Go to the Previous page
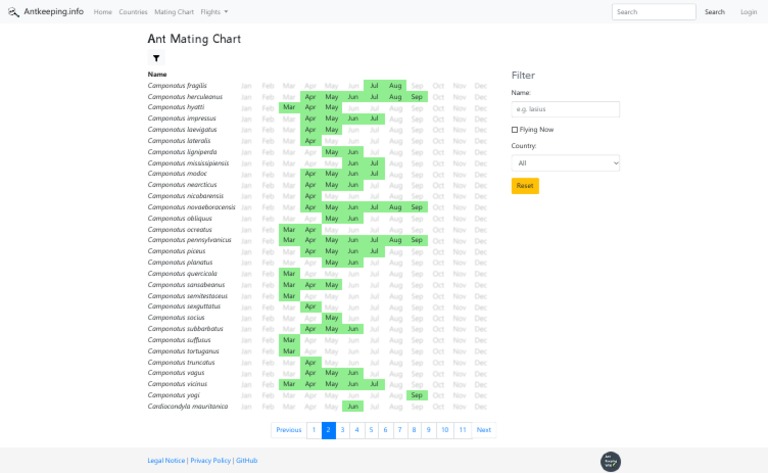The height and width of the screenshot is (473, 768). click(289, 430)
